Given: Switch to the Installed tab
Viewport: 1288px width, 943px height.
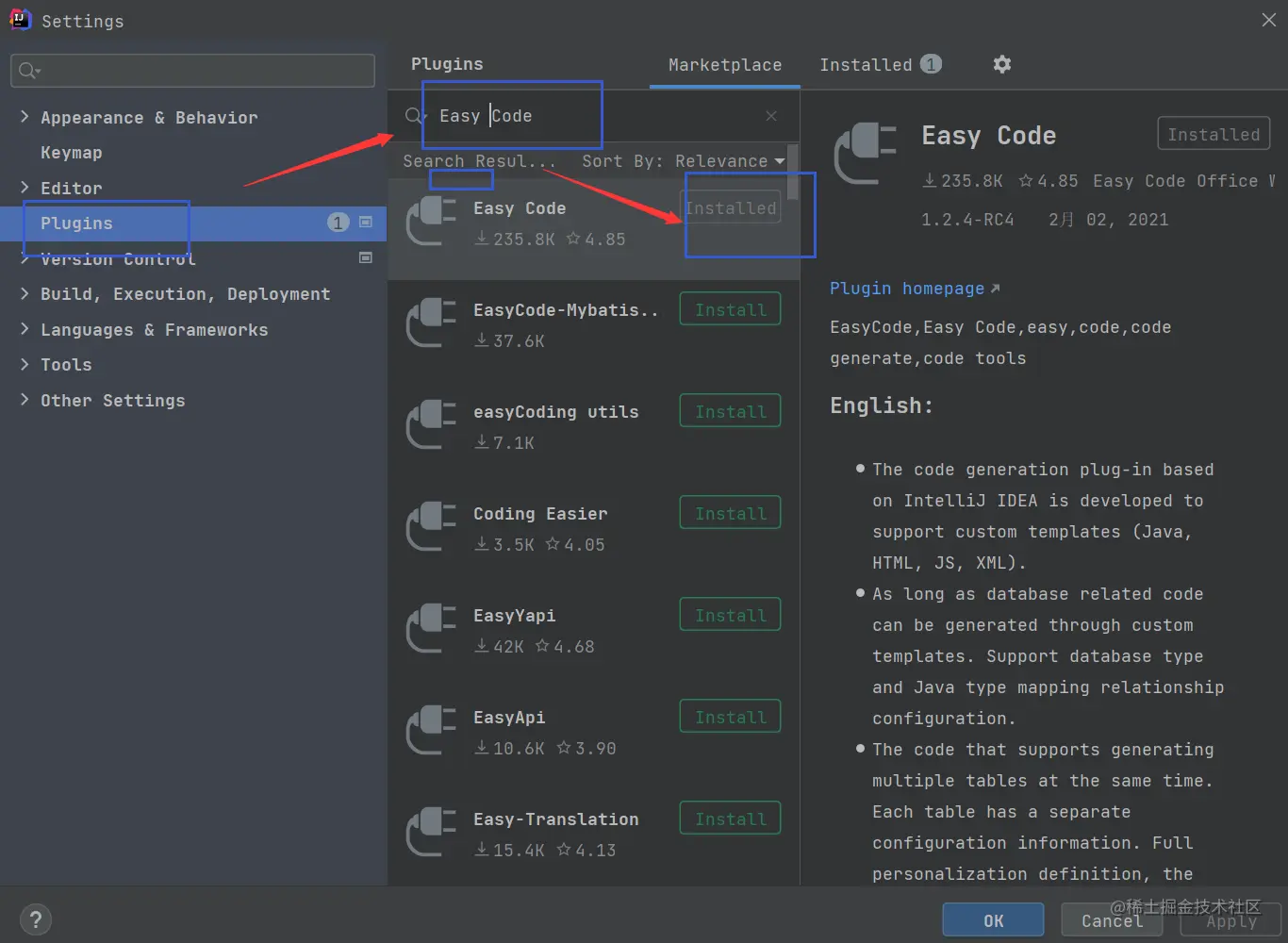Looking at the screenshot, I should pyautogui.click(x=881, y=64).
